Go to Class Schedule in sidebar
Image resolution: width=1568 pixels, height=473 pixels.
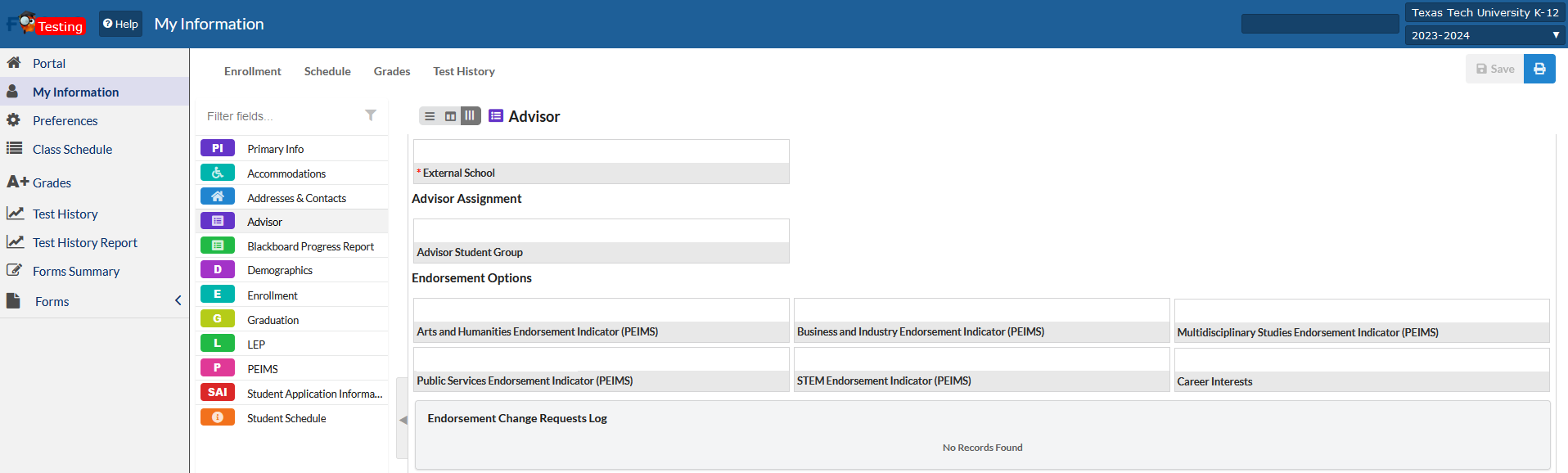coord(72,149)
